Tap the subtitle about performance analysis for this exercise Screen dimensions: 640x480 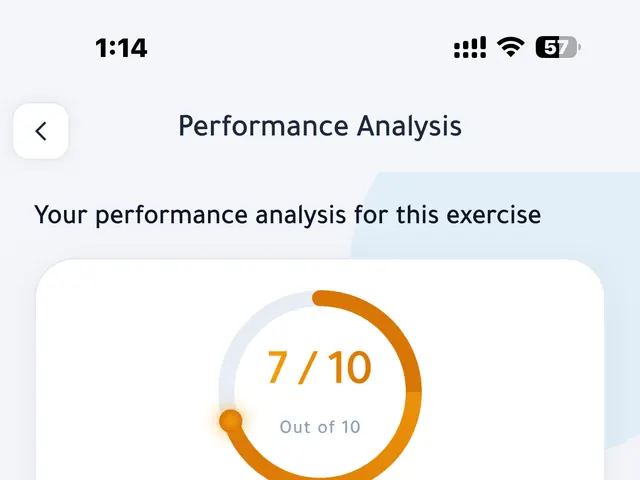tap(288, 215)
